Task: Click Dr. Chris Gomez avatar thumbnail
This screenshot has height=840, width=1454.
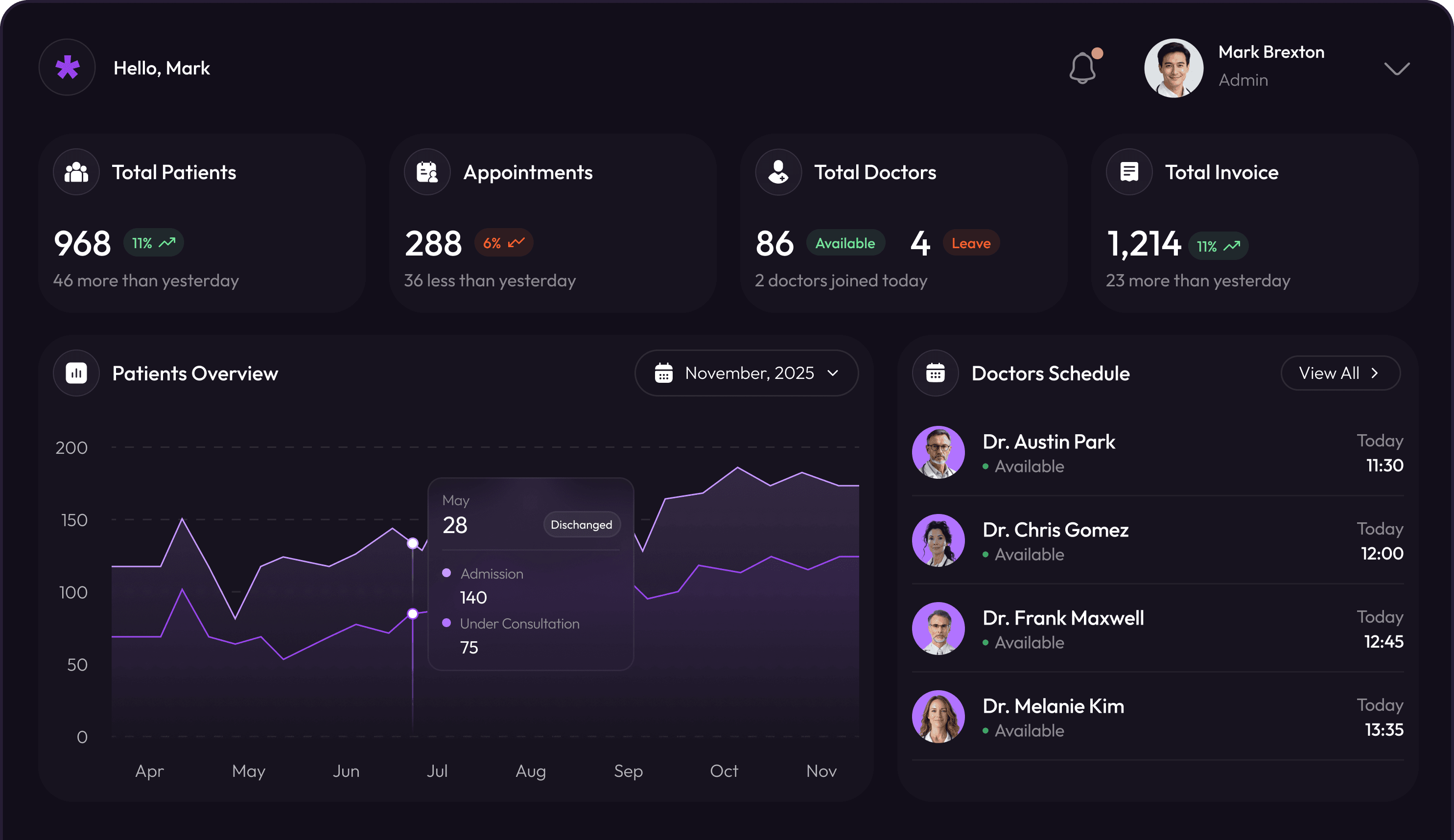Action: pos(938,540)
